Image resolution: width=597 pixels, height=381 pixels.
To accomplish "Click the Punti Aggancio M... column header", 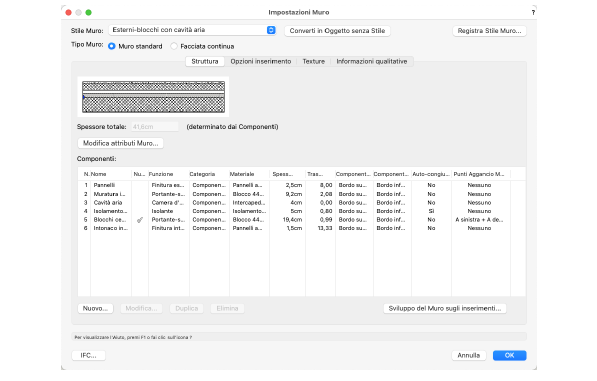I will point(480,174).
